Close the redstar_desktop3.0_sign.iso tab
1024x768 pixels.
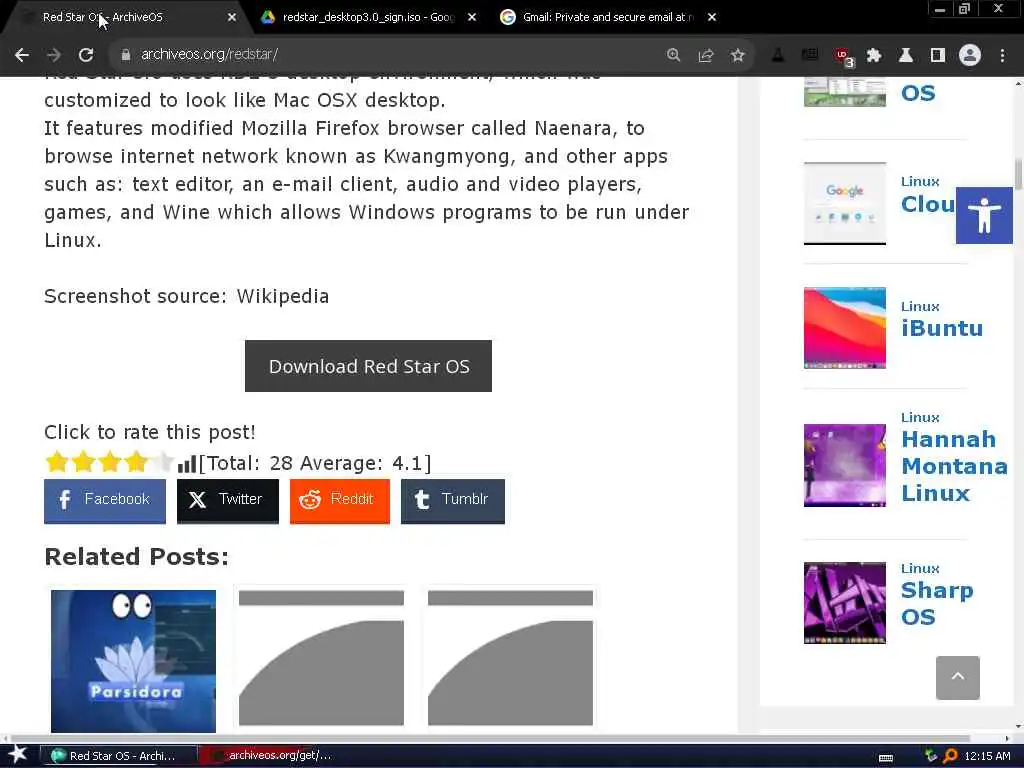[x=472, y=17]
